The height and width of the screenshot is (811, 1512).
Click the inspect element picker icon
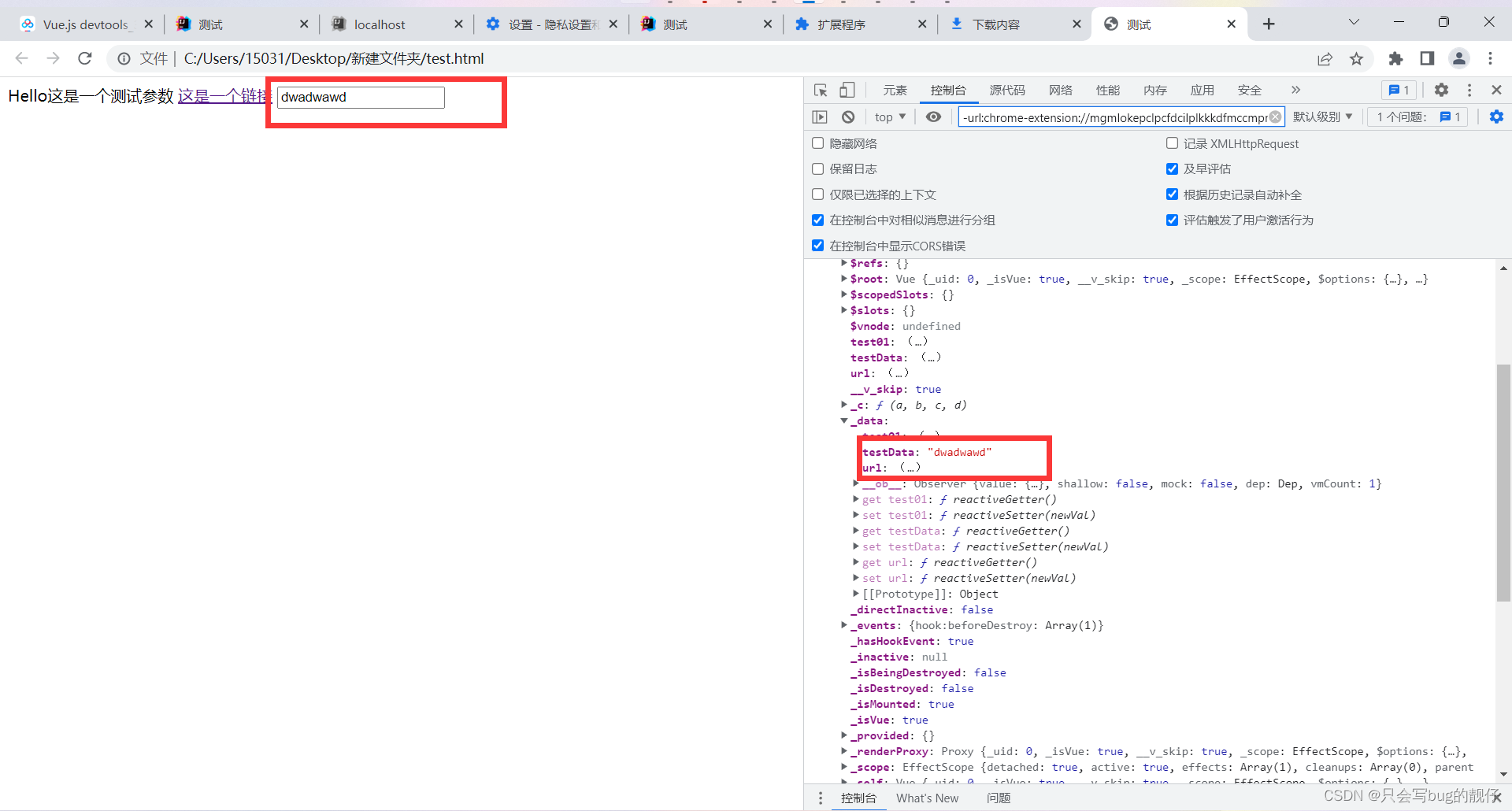[821, 90]
